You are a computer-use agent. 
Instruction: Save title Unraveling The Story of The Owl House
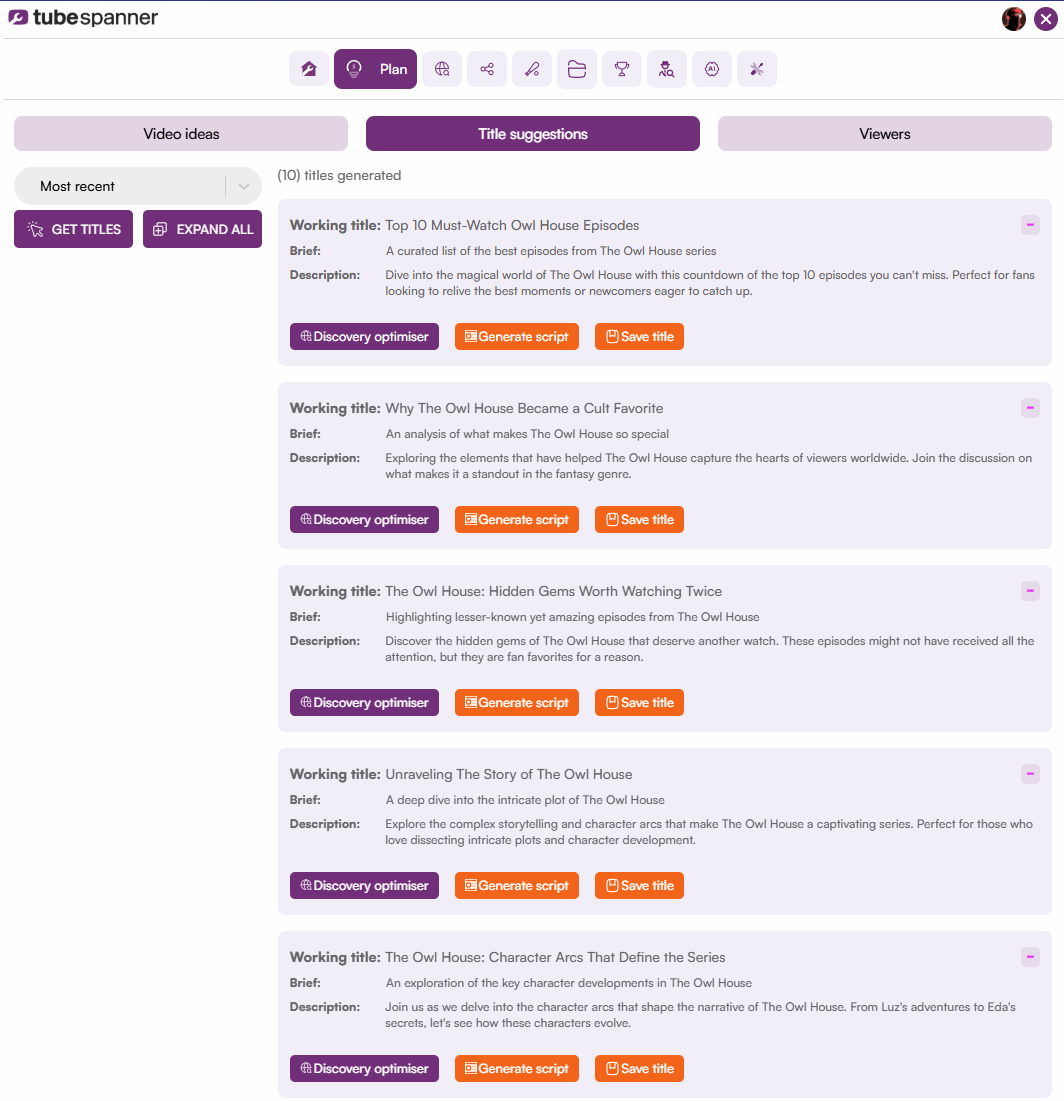[x=639, y=885]
